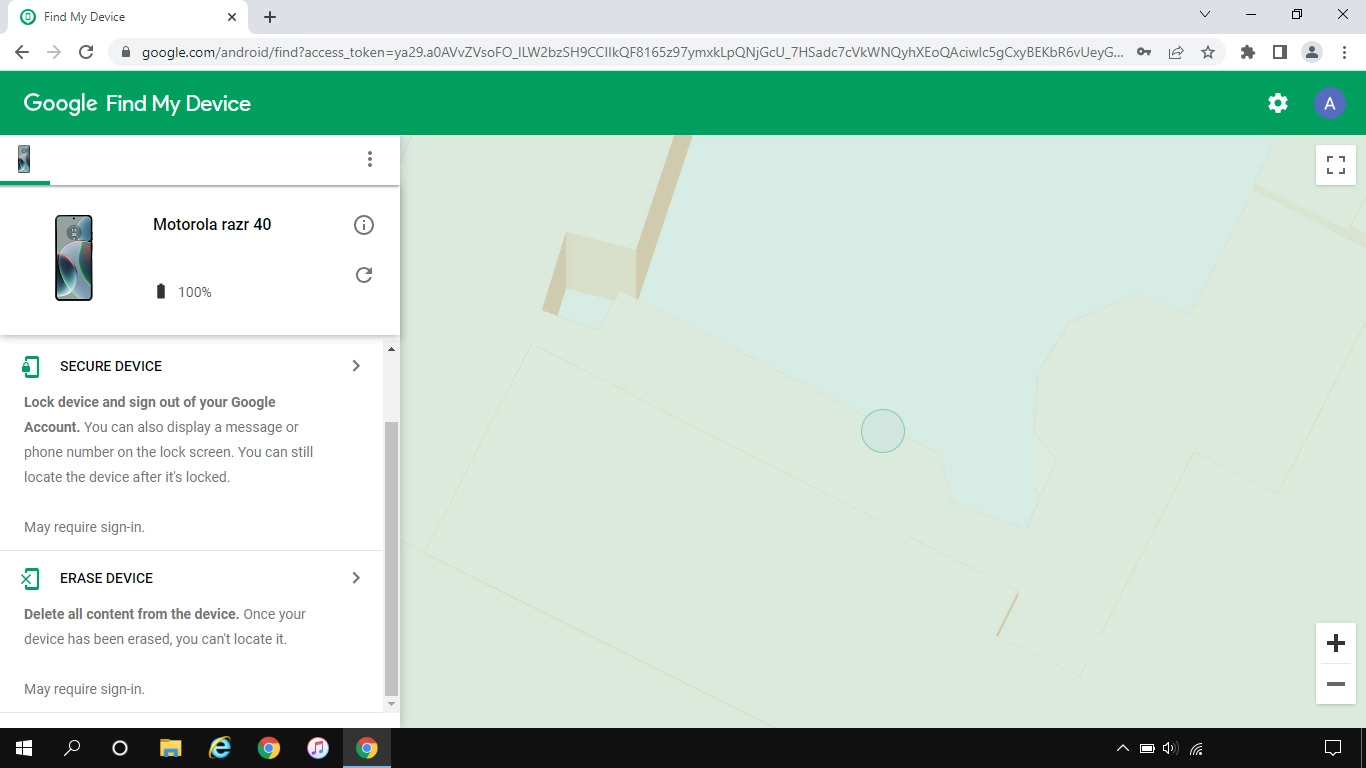Screen dimensions: 1366x768
Task: Click the Erase Device icon
Action: (30, 578)
